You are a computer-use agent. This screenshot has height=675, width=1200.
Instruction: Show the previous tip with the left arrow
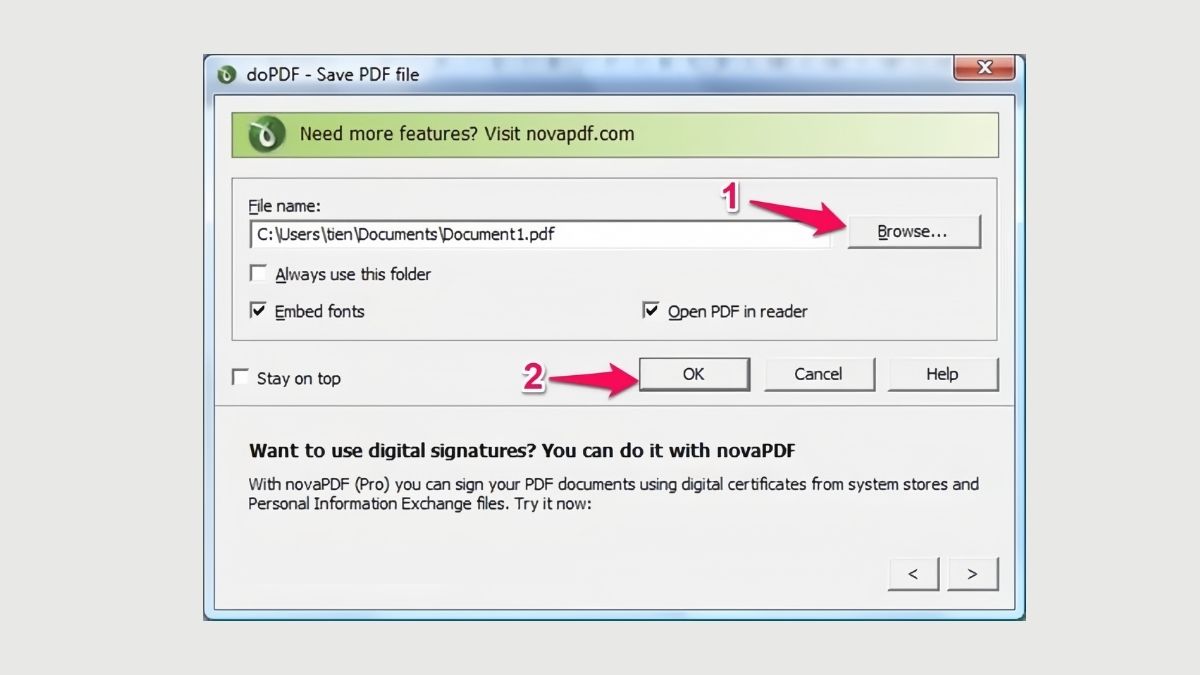pos(913,574)
